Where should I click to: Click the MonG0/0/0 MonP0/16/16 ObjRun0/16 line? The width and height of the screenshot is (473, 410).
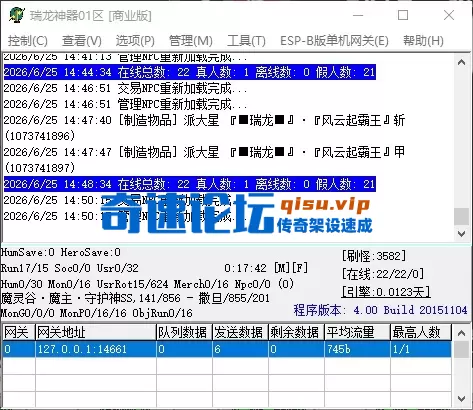97,313
